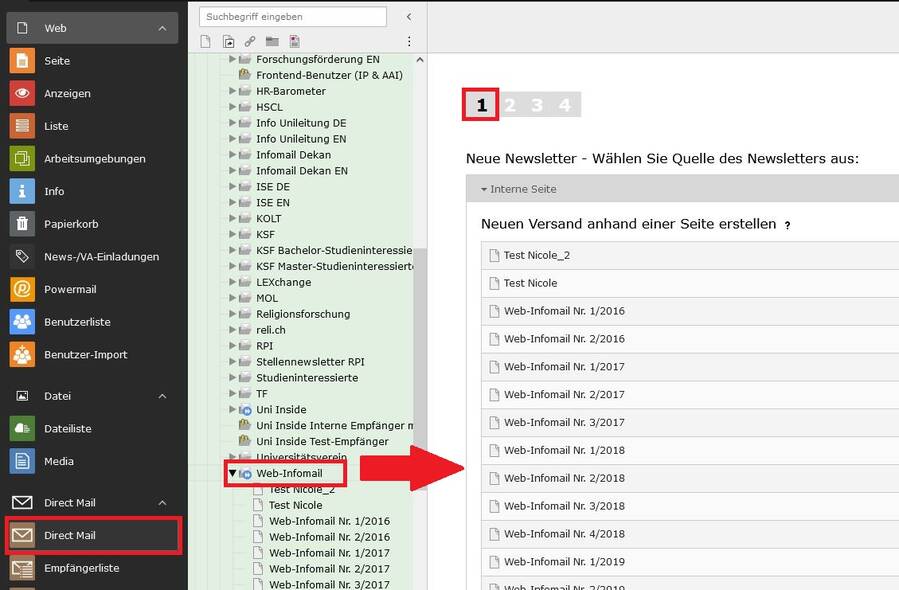The height and width of the screenshot is (590, 899).
Task: Click the folder icon in tree toolbar
Action: 272,41
